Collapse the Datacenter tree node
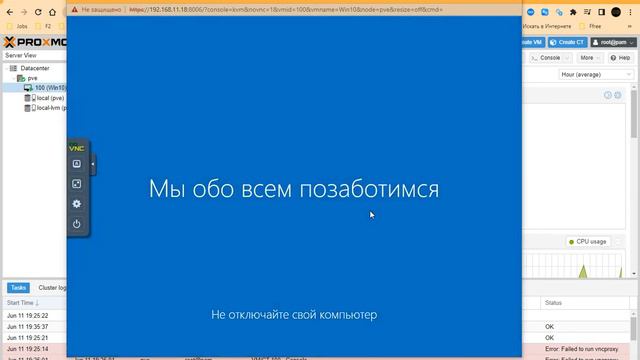 [x=7, y=68]
